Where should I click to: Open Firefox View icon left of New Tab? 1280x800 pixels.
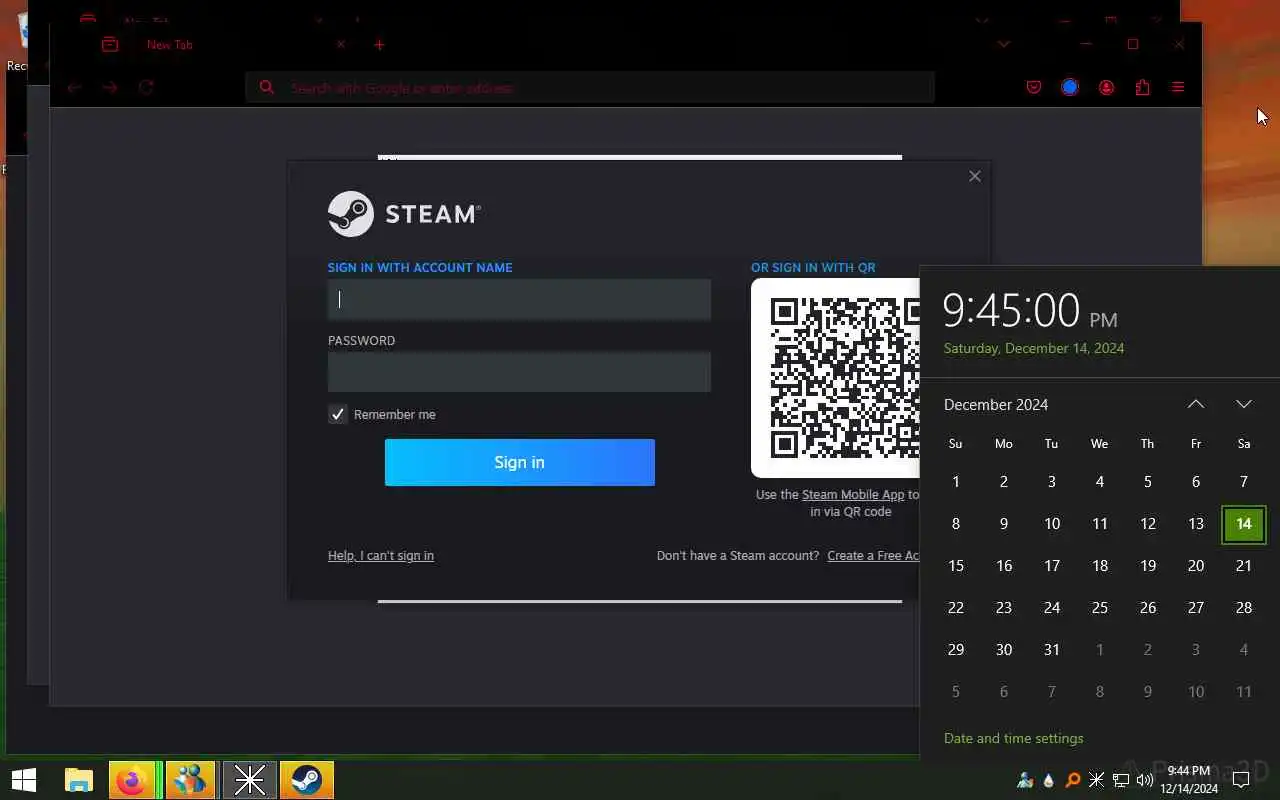click(110, 44)
